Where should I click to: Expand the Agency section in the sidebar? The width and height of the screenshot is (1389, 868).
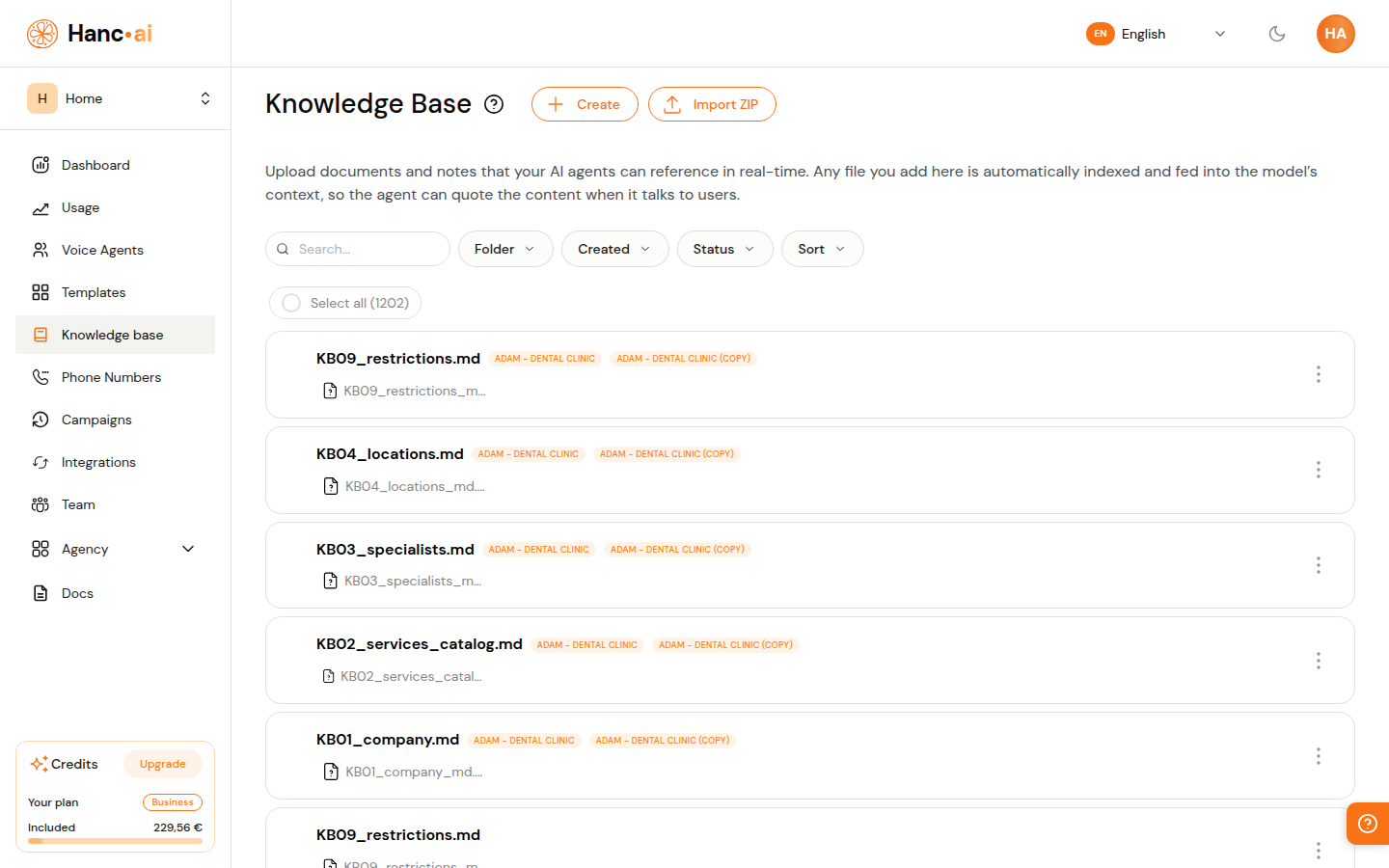pyautogui.click(x=189, y=548)
